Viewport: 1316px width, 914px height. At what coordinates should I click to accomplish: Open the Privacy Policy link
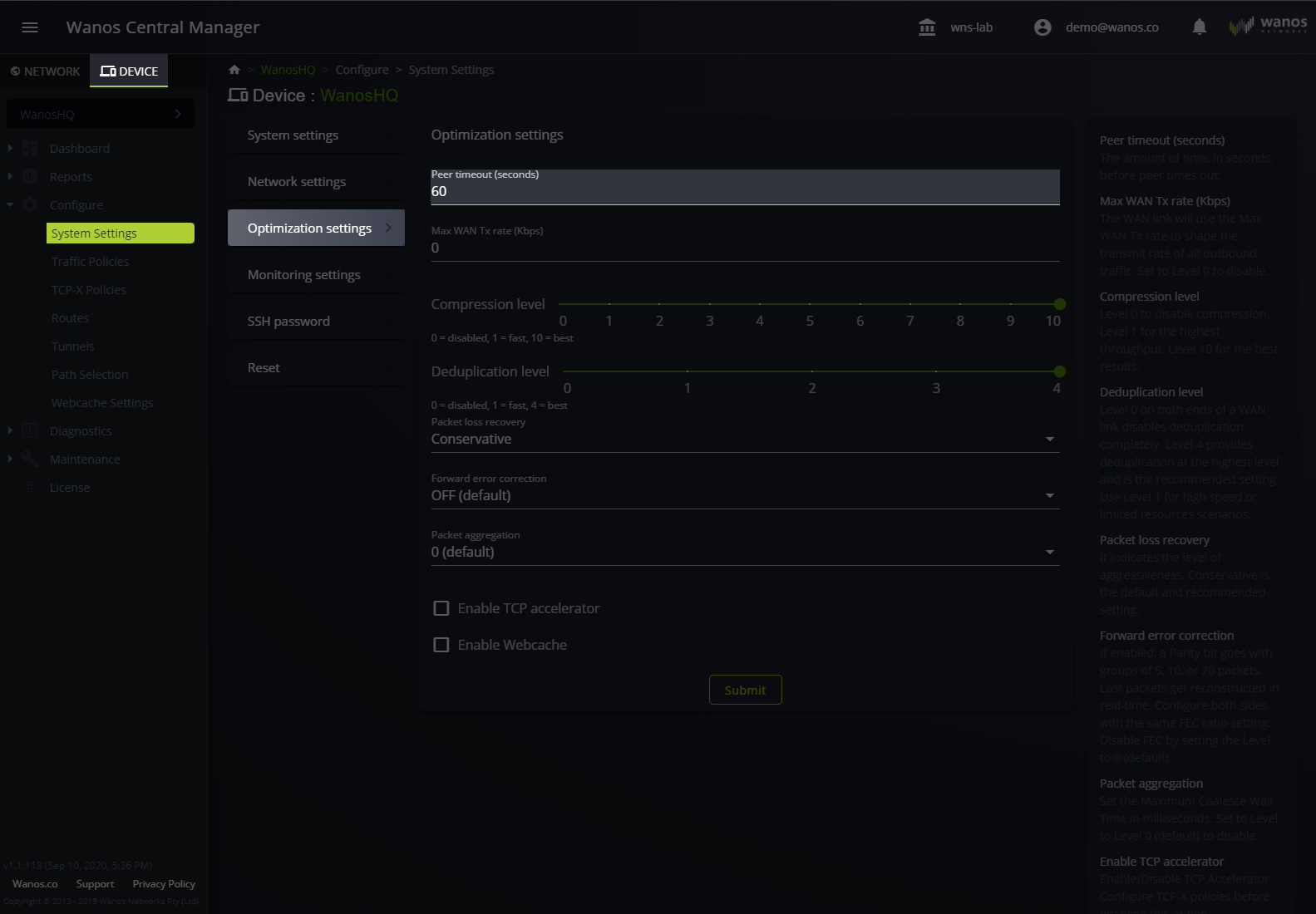[x=164, y=884]
